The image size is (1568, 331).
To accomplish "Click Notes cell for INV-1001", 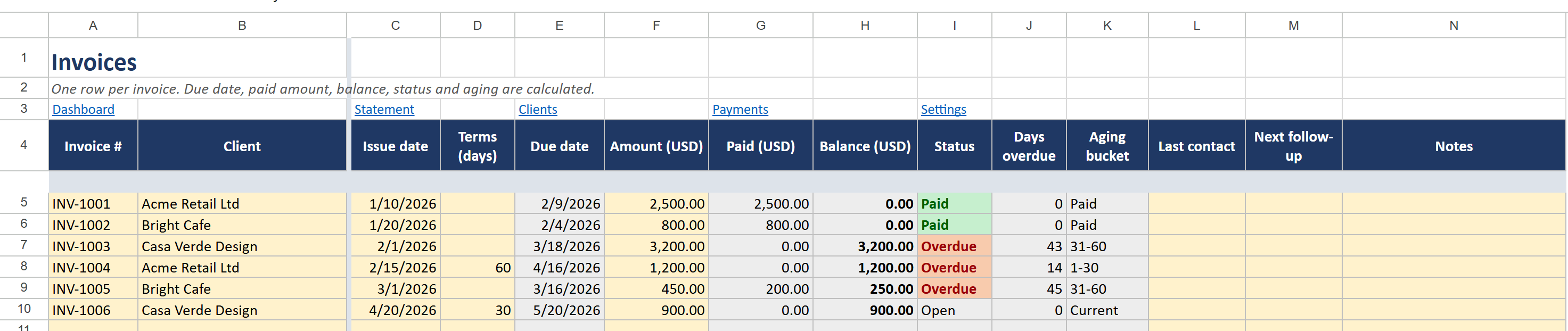I will coord(1454,204).
